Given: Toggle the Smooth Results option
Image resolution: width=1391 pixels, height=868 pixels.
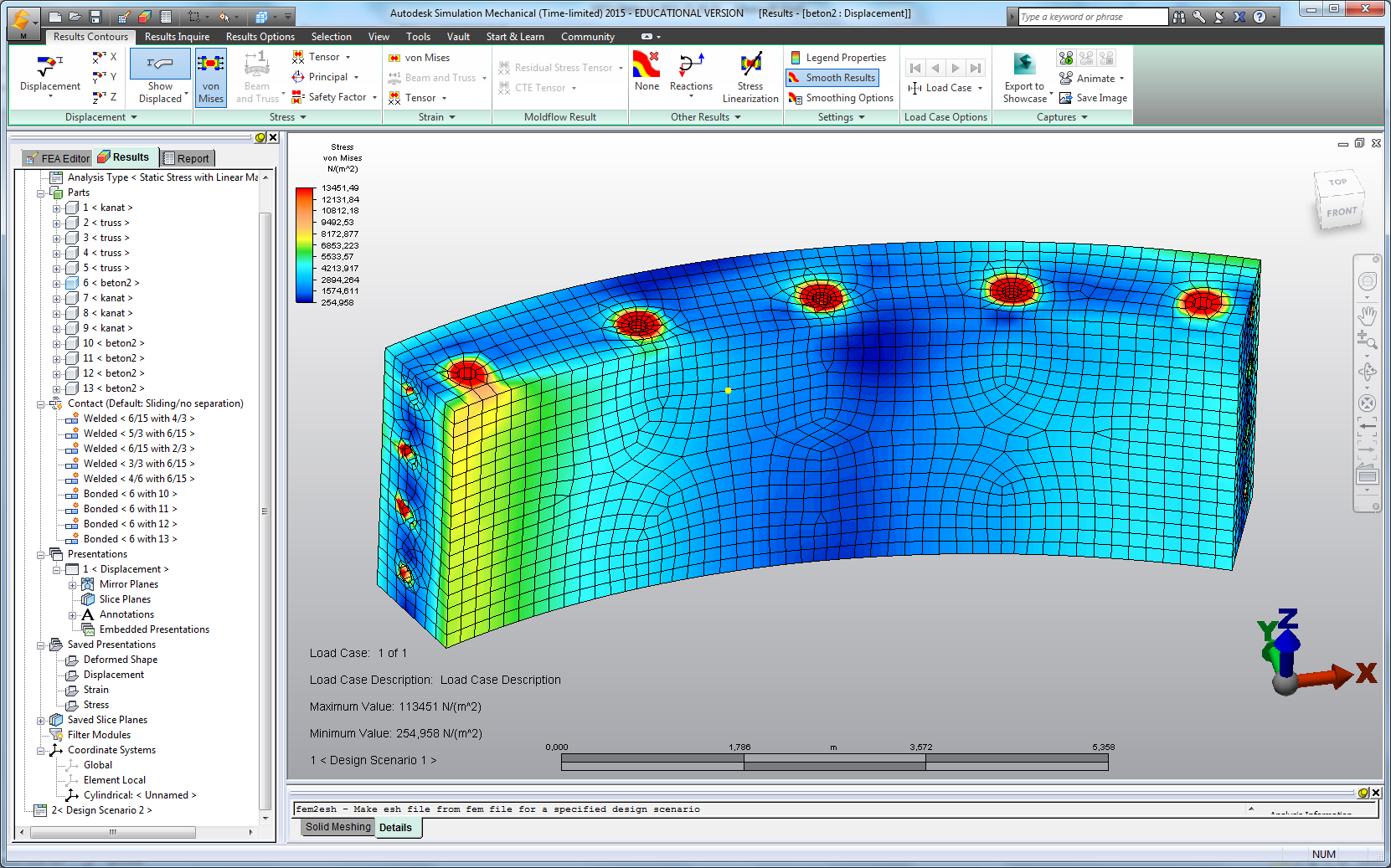Looking at the screenshot, I should click(x=832, y=78).
